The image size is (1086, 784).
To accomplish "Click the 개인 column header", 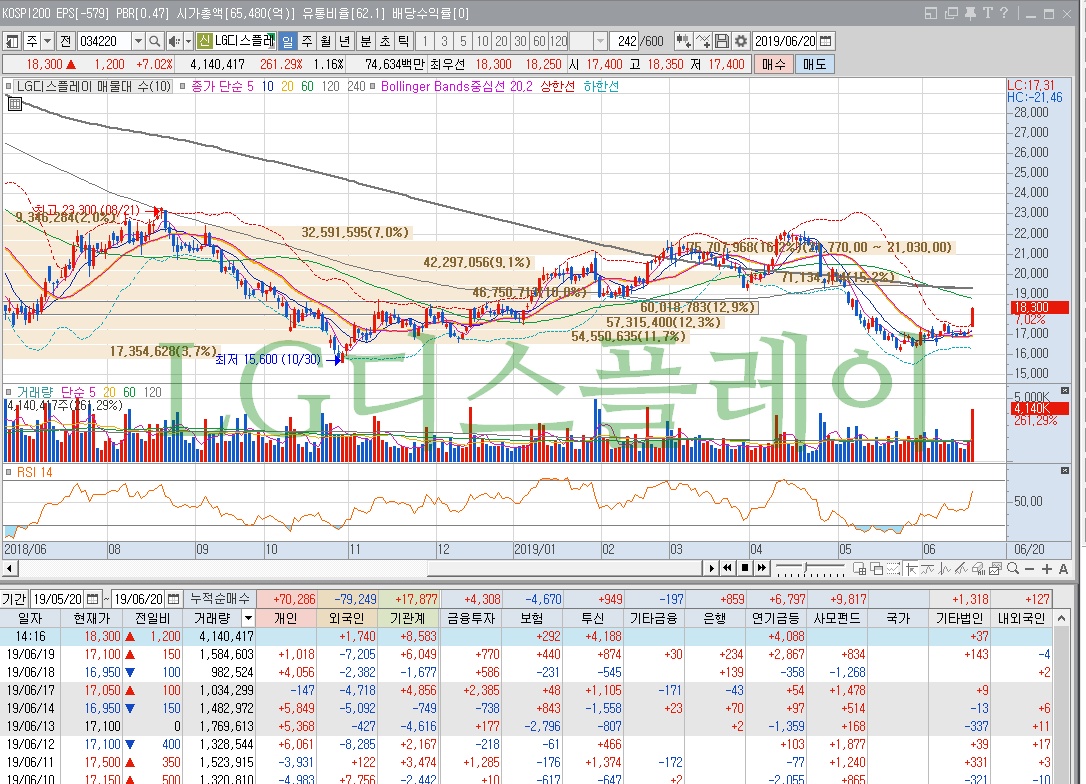I will 286,618.
